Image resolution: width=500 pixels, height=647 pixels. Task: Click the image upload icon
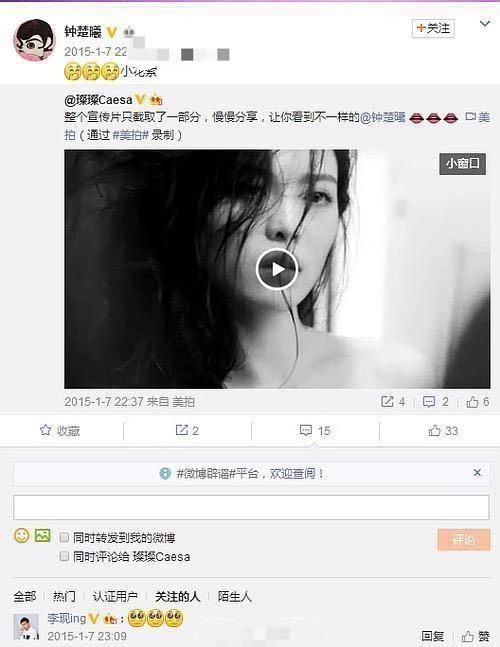click(42, 536)
